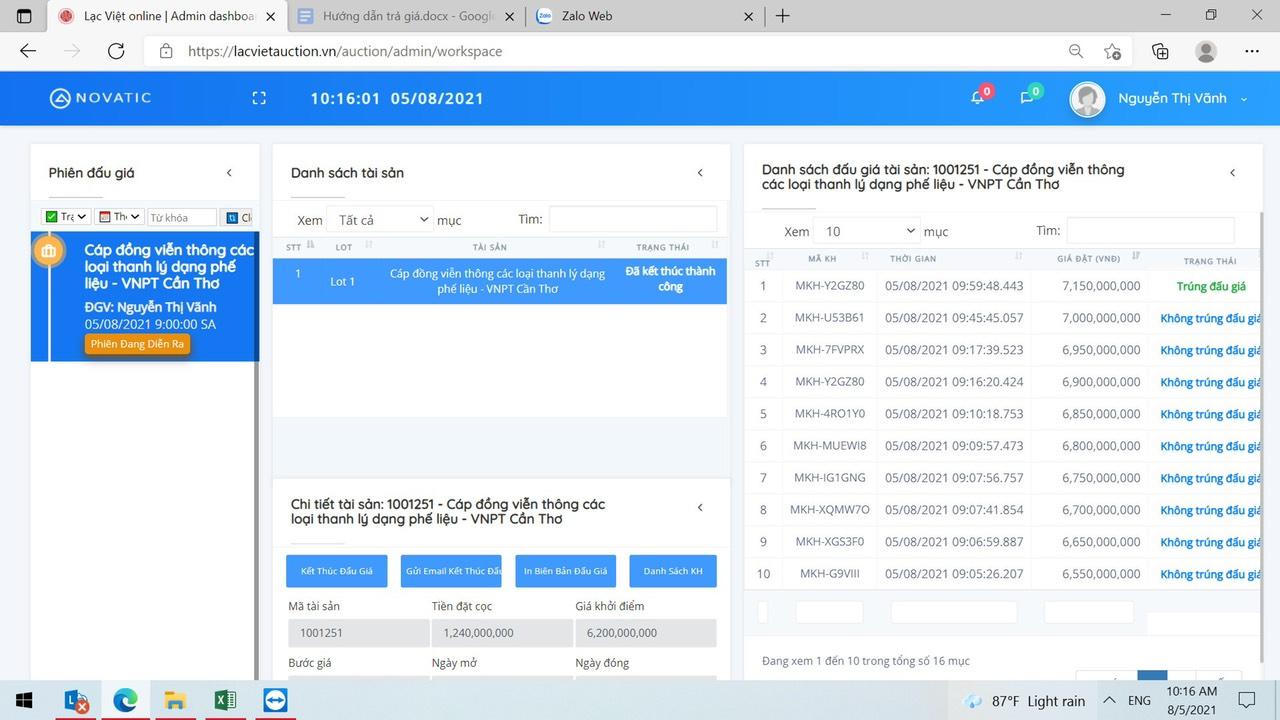
Task: Click the Từ khóa keyword search field
Action: coord(181,217)
